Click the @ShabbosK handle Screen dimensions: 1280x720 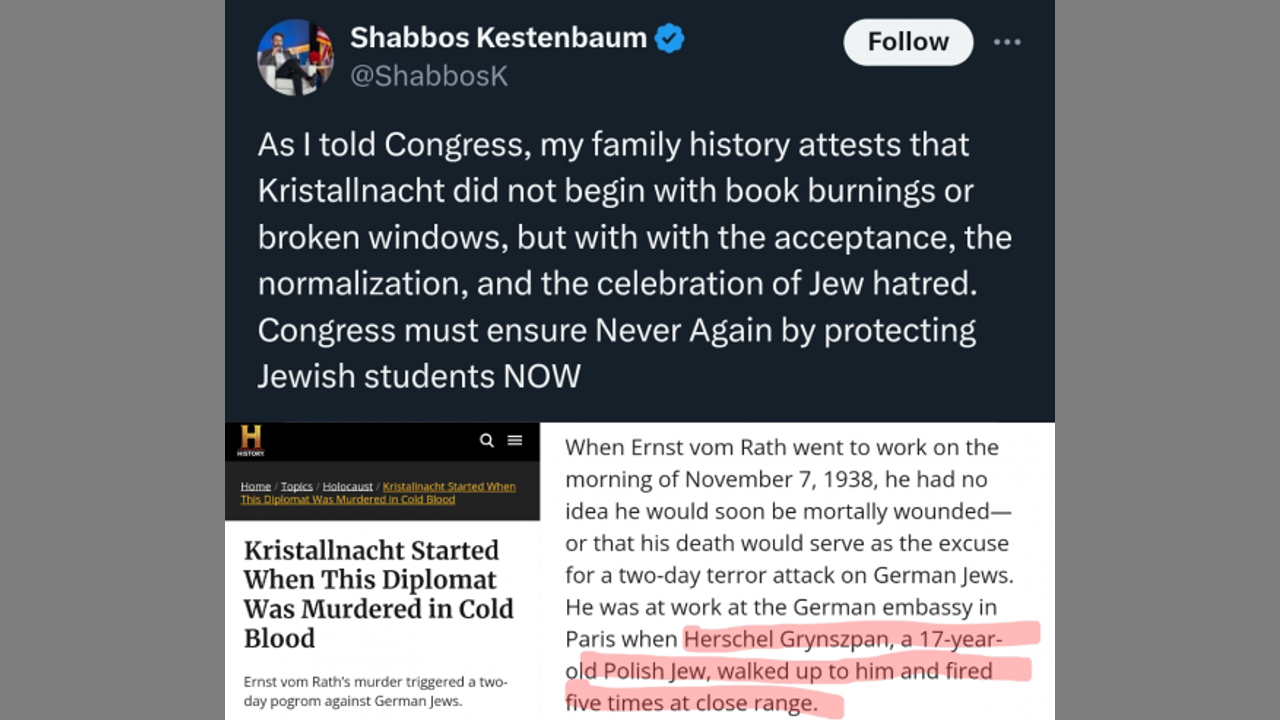[x=429, y=77]
